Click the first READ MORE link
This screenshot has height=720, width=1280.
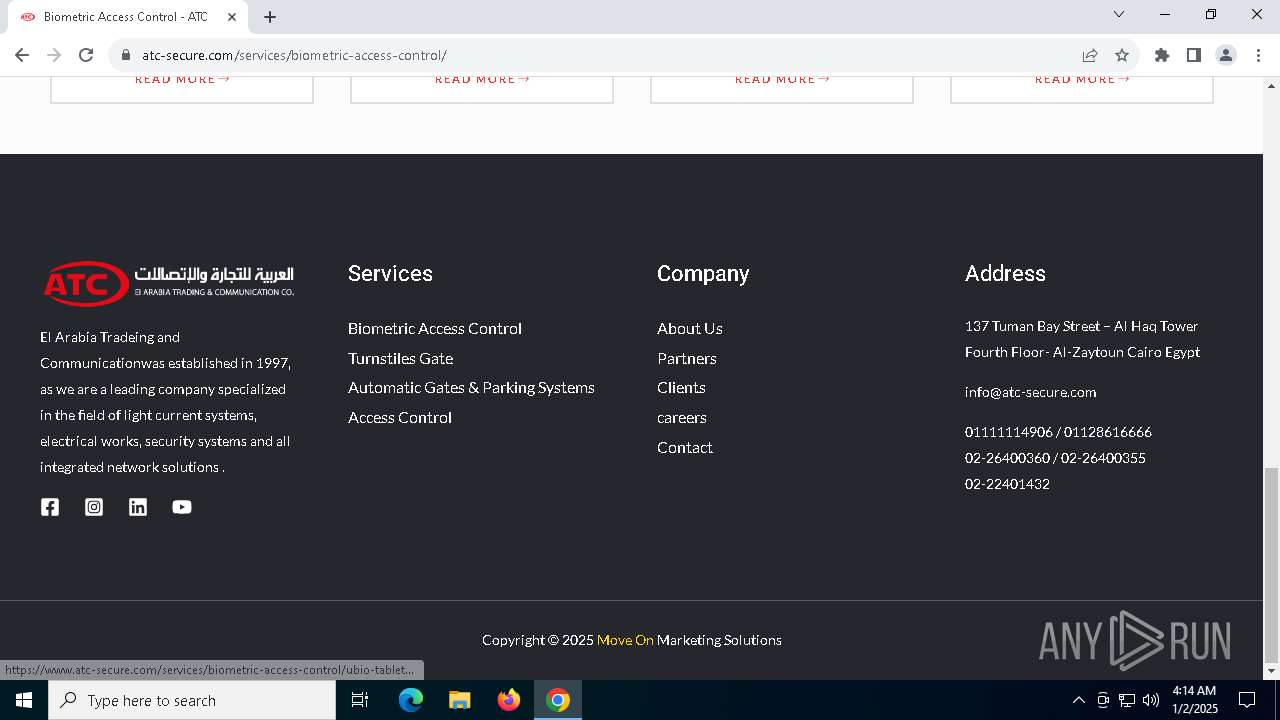182,79
